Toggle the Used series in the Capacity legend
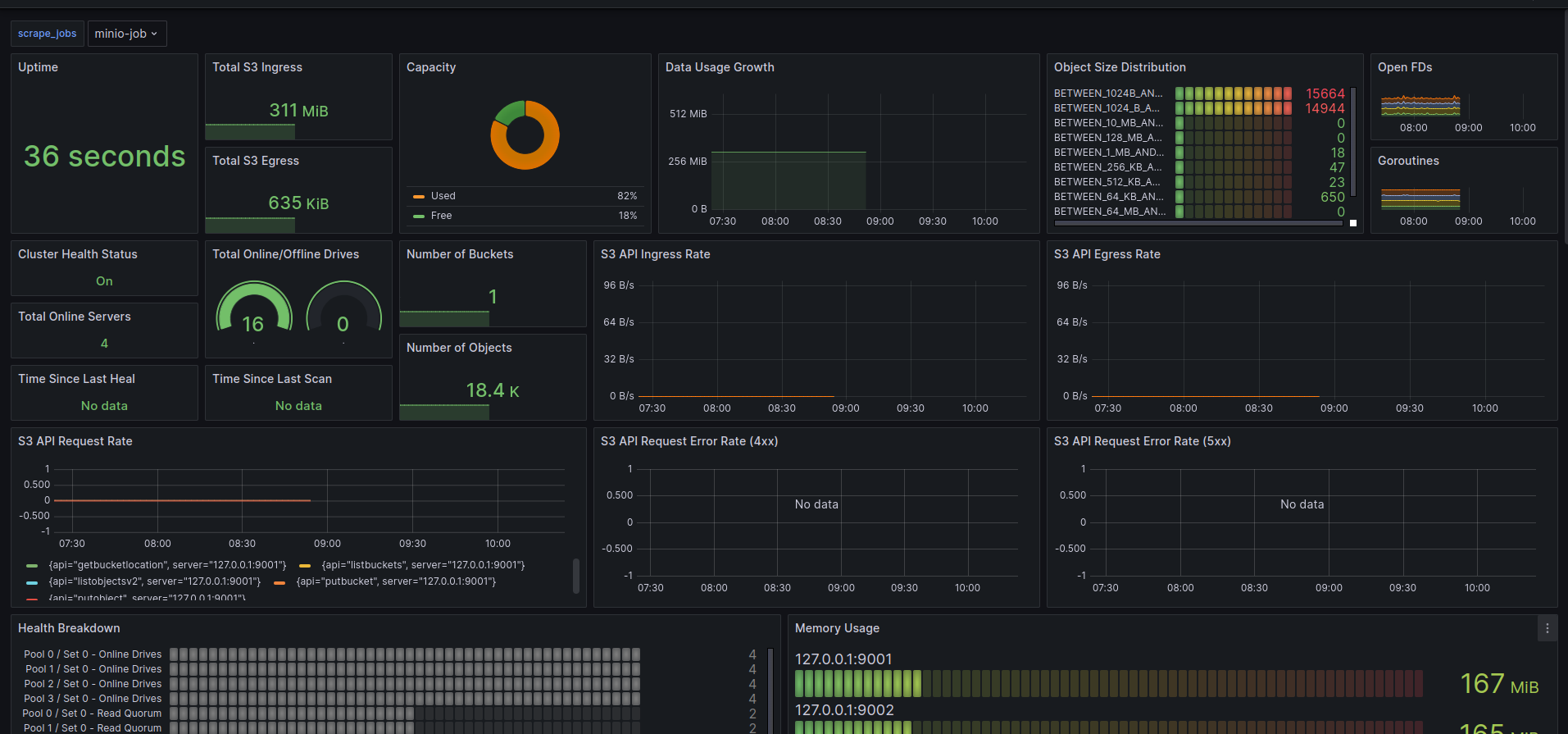Image resolution: width=1568 pixels, height=734 pixels. click(x=443, y=196)
